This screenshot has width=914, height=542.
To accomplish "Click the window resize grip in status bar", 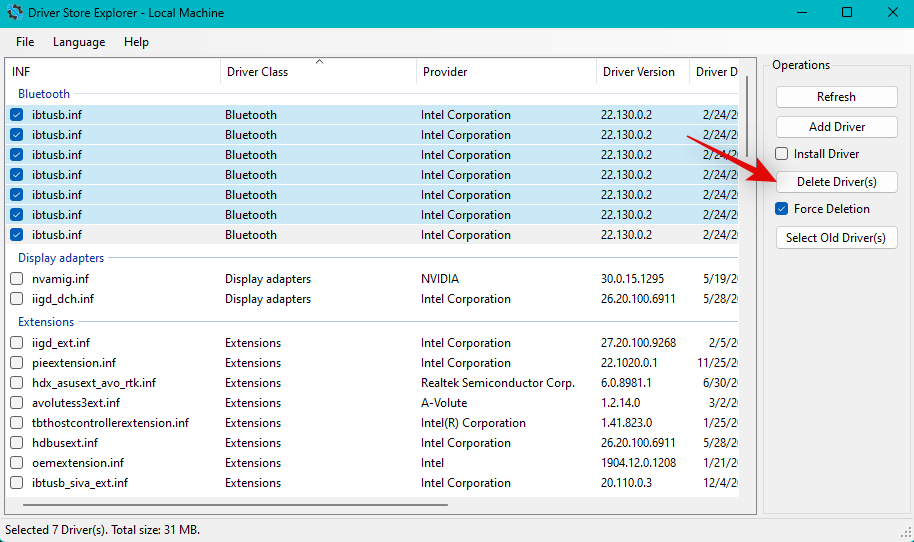I will [x=907, y=533].
